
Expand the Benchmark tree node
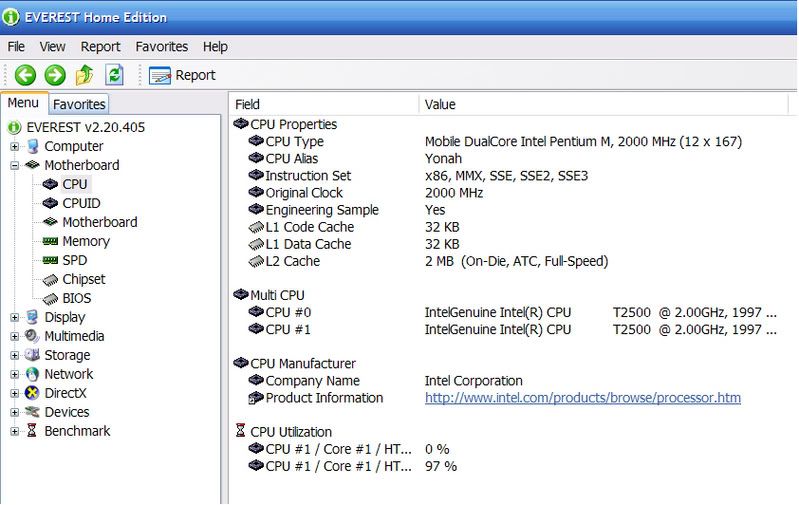(15, 432)
